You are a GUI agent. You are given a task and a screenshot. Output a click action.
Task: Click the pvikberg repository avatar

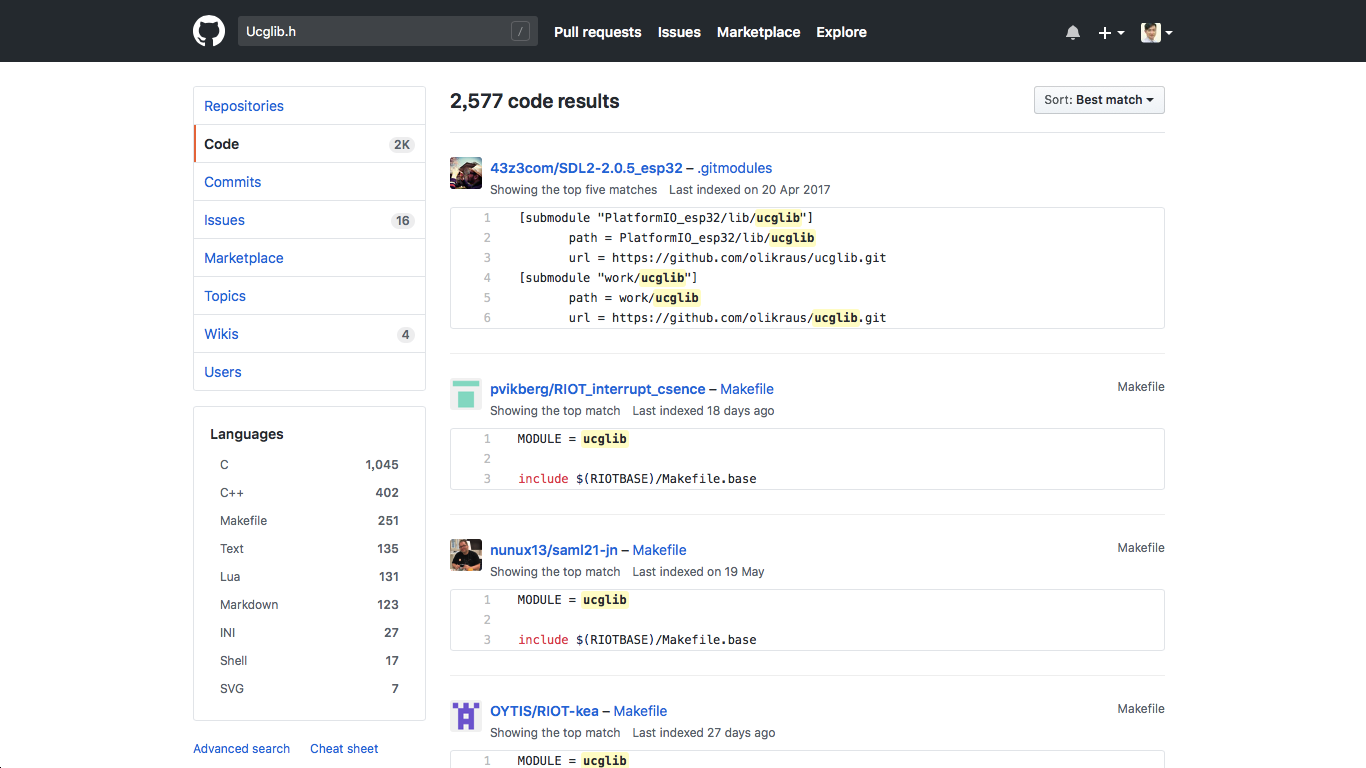pyautogui.click(x=466, y=394)
